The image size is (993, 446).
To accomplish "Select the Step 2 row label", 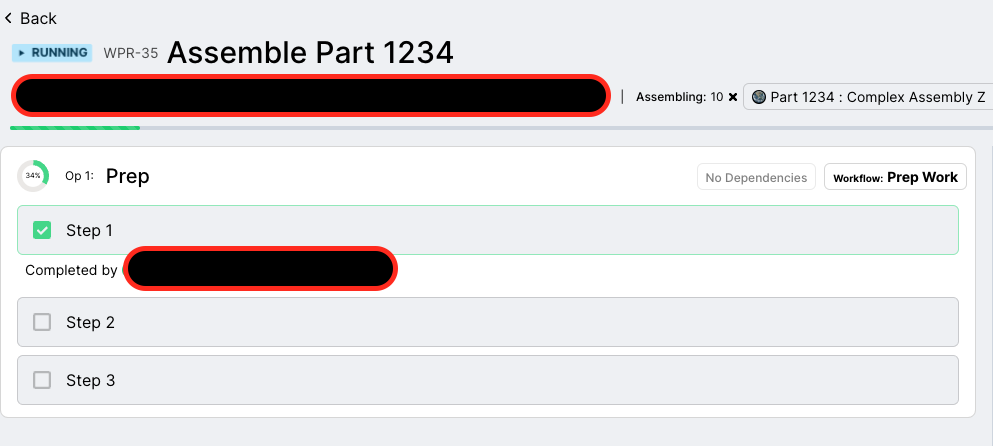I will 90,322.
